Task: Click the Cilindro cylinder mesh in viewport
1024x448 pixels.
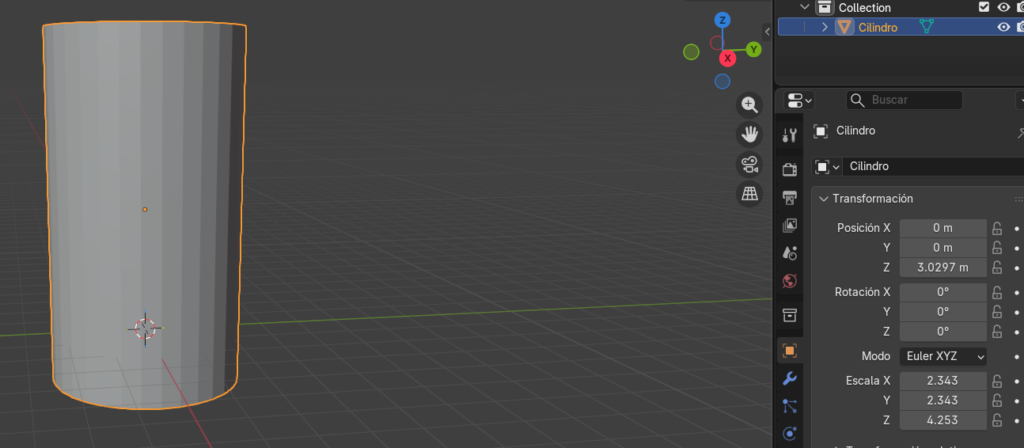Action: pyautogui.click(x=144, y=216)
